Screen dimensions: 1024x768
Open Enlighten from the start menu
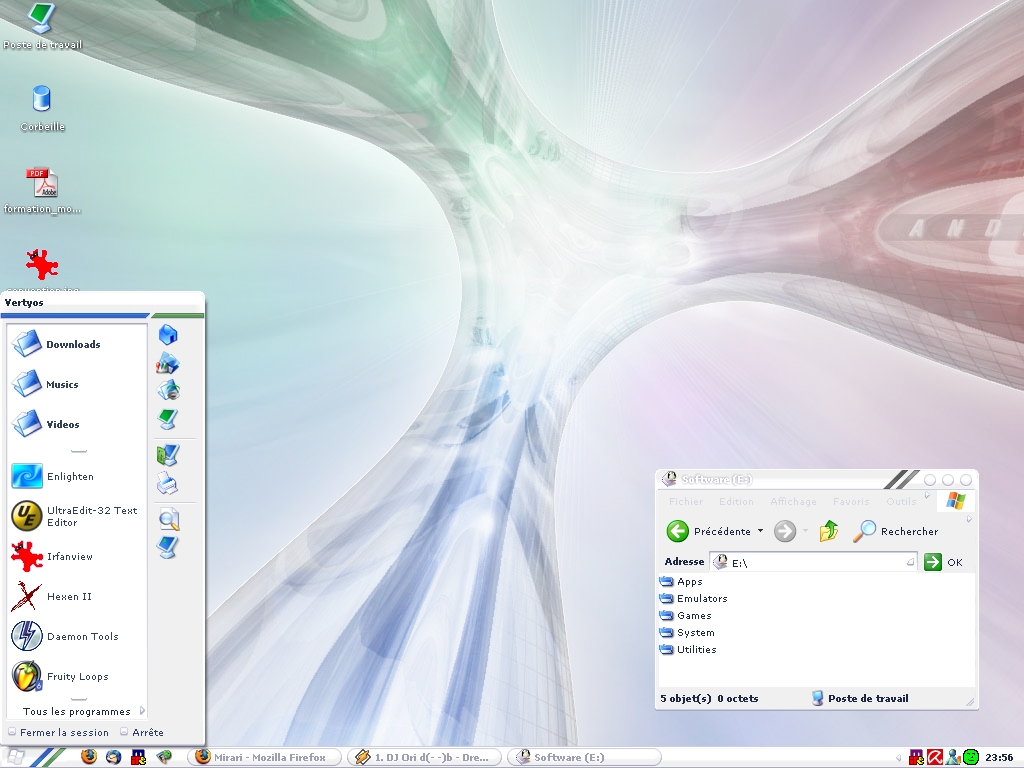pyautogui.click(x=70, y=477)
